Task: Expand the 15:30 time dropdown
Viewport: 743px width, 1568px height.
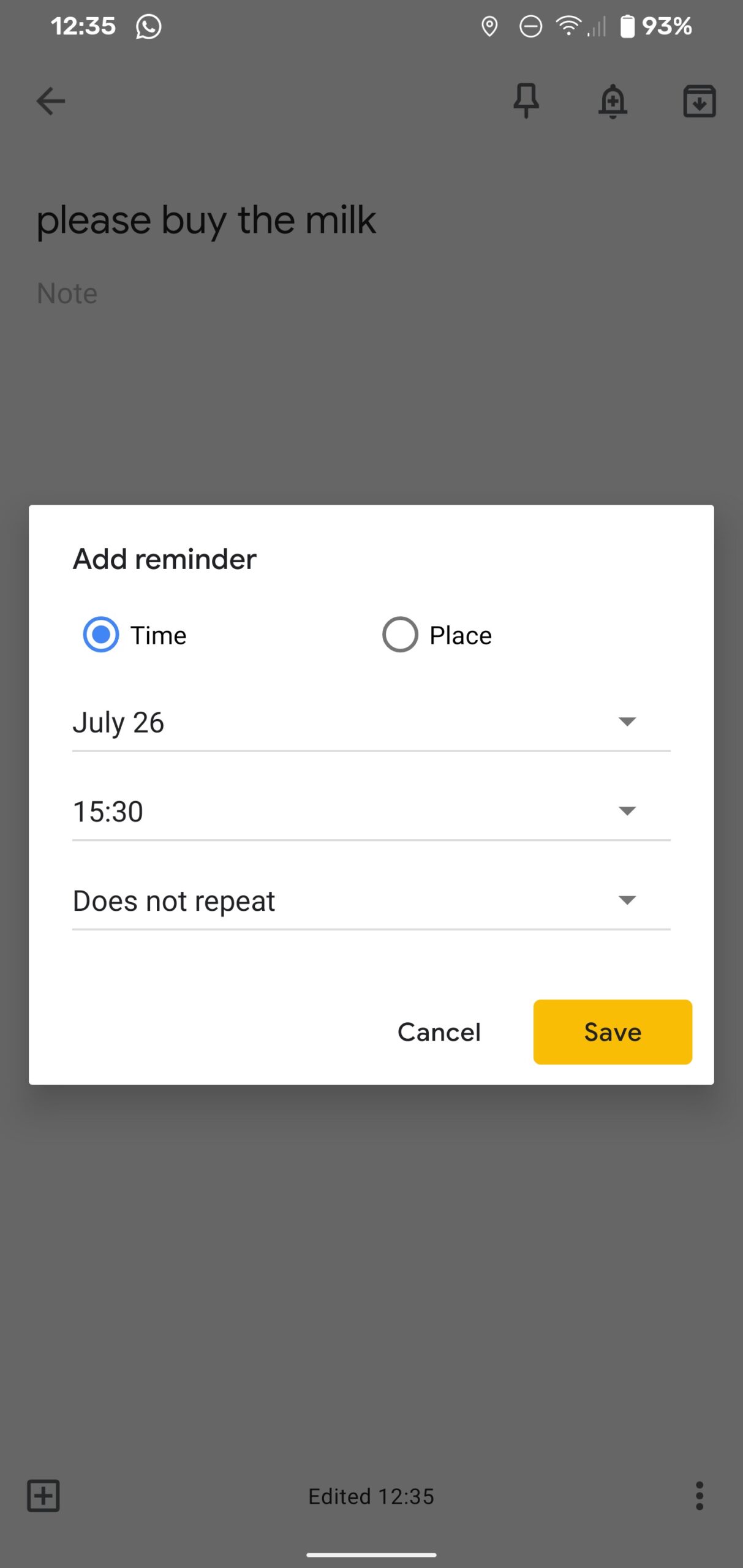Action: pyautogui.click(x=371, y=812)
